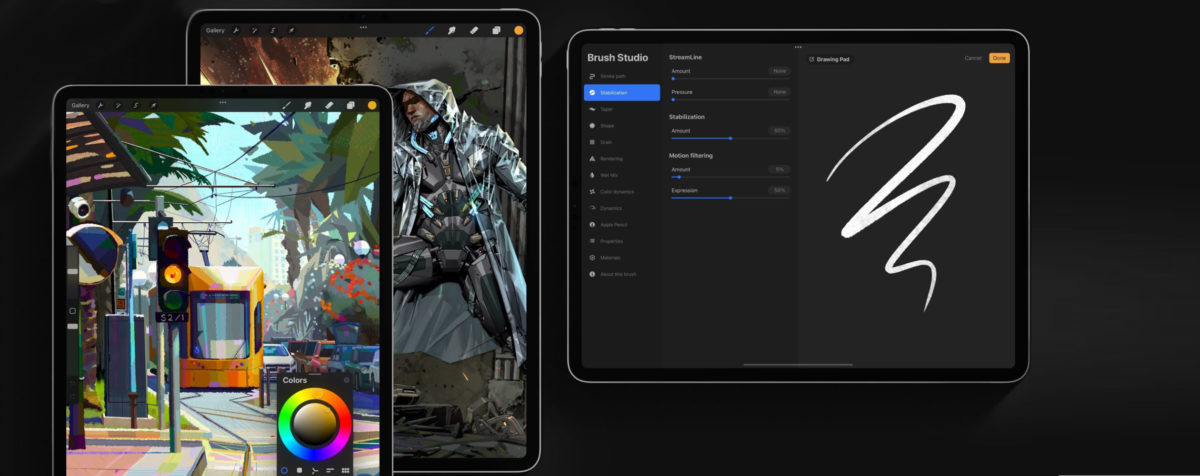Select blue Brush tool on armored figure iPad
The width and height of the screenshot is (1200, 476).
pos(430,30)
